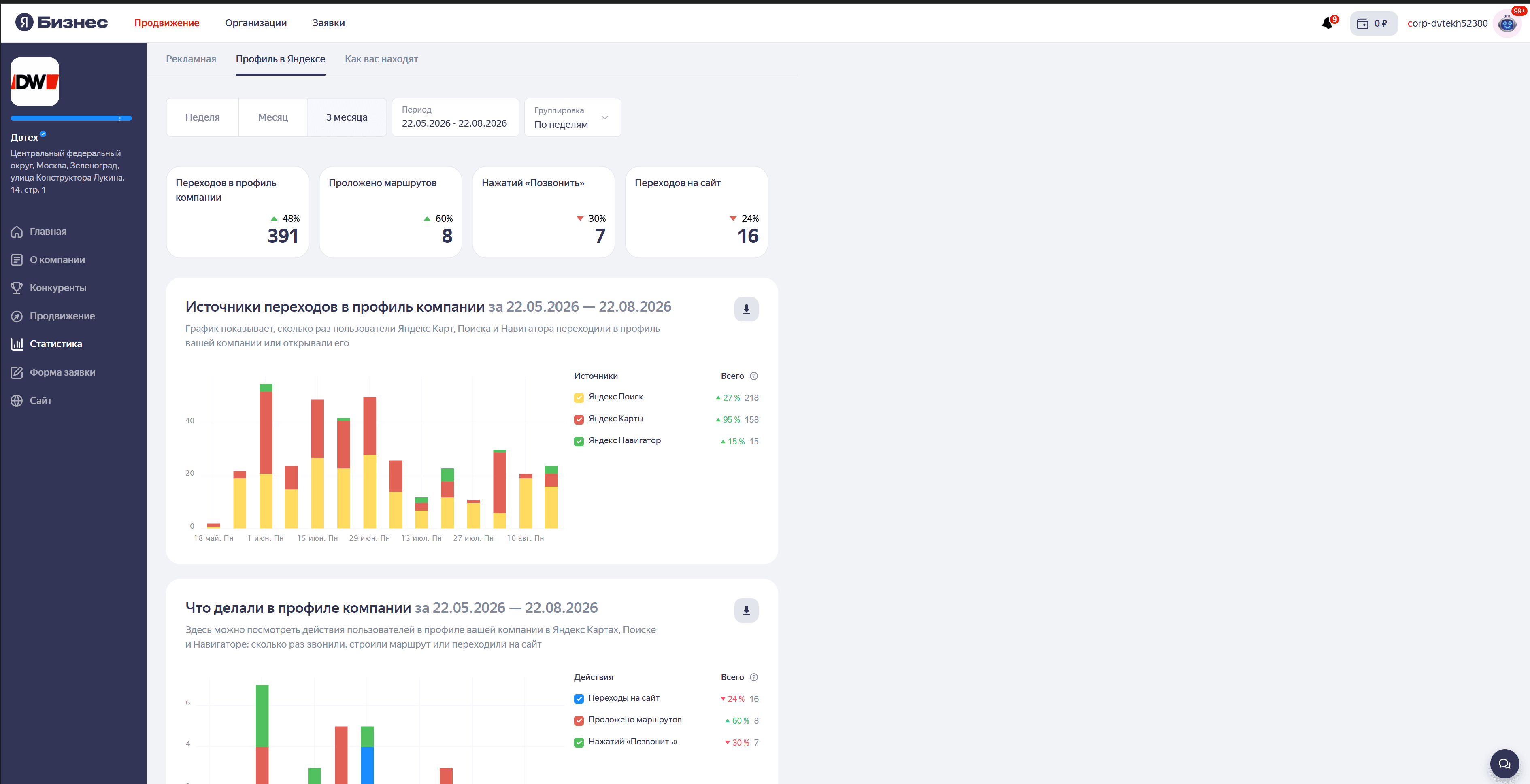
Task: Click the help icon beside Всего in Источники
Action: (x=754, y=376)
